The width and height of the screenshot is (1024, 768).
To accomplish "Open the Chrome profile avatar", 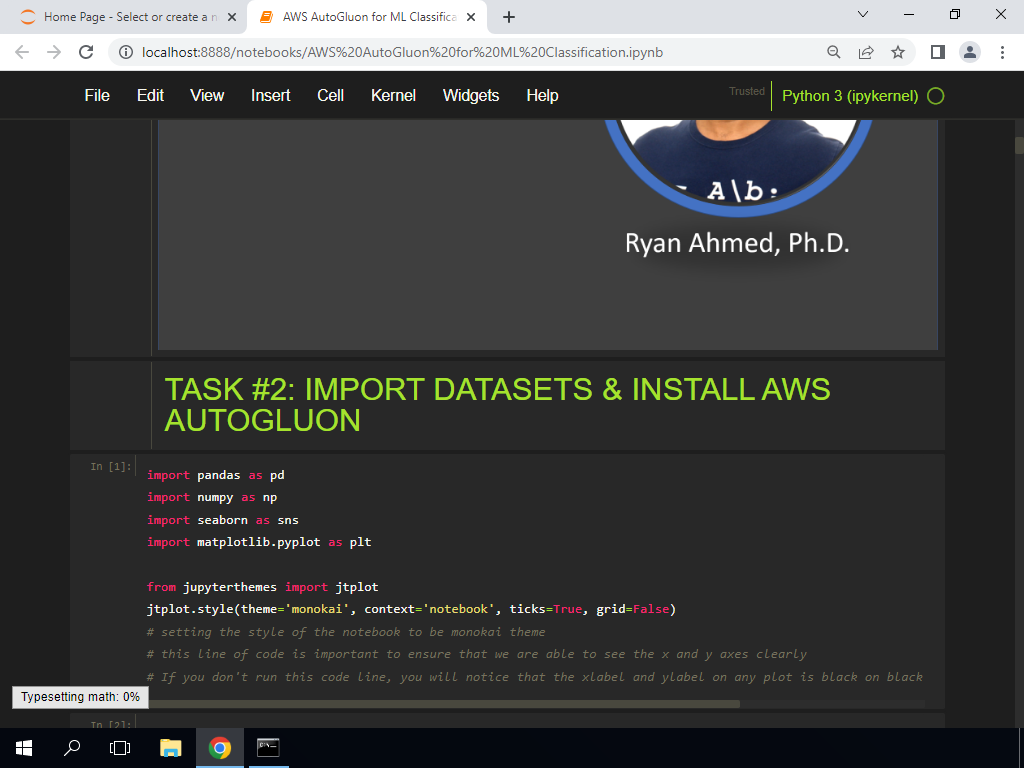I will tap(970, 52).
